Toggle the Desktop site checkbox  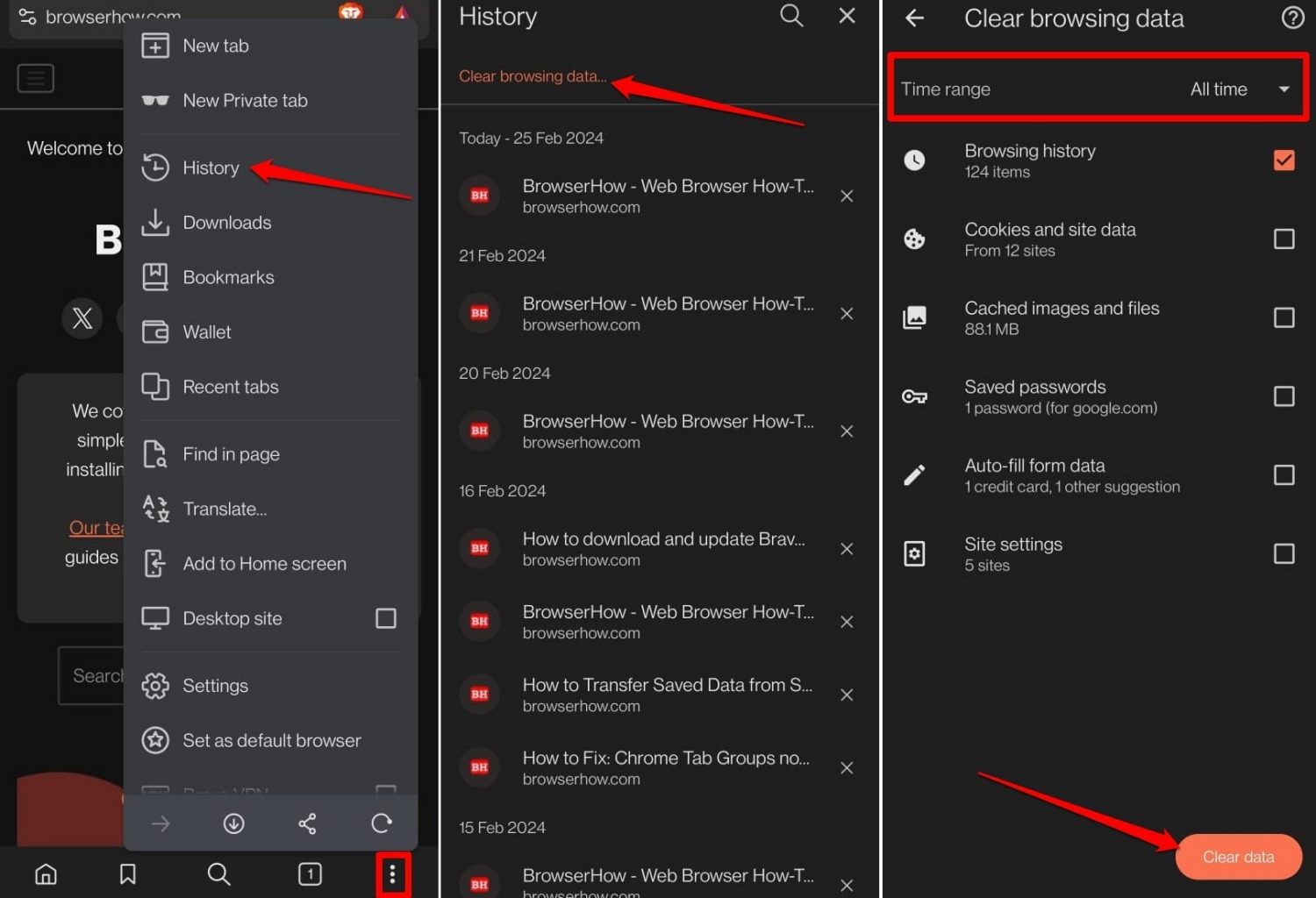pyautogui.click(x=386, y=618)
